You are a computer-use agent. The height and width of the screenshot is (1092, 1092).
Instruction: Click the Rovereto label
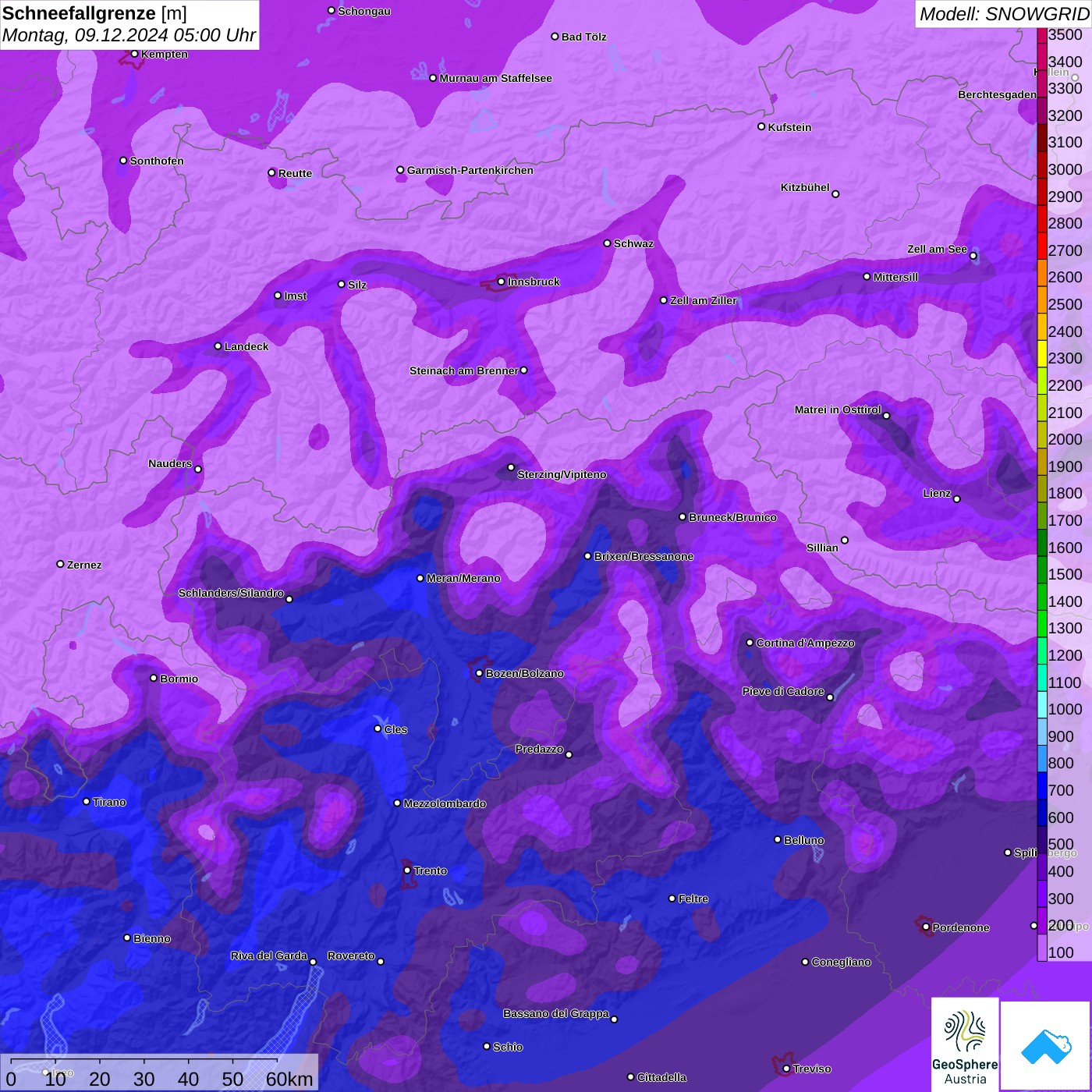(x=351, y=955)
